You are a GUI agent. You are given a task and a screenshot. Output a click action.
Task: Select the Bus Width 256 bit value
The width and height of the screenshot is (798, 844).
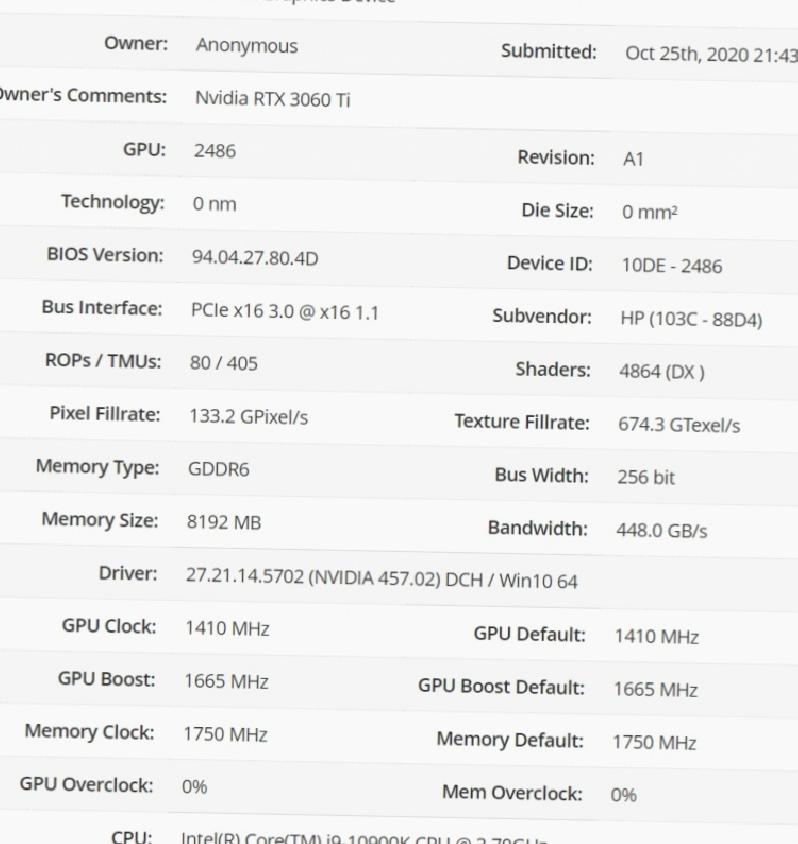[x=646, y=477]
